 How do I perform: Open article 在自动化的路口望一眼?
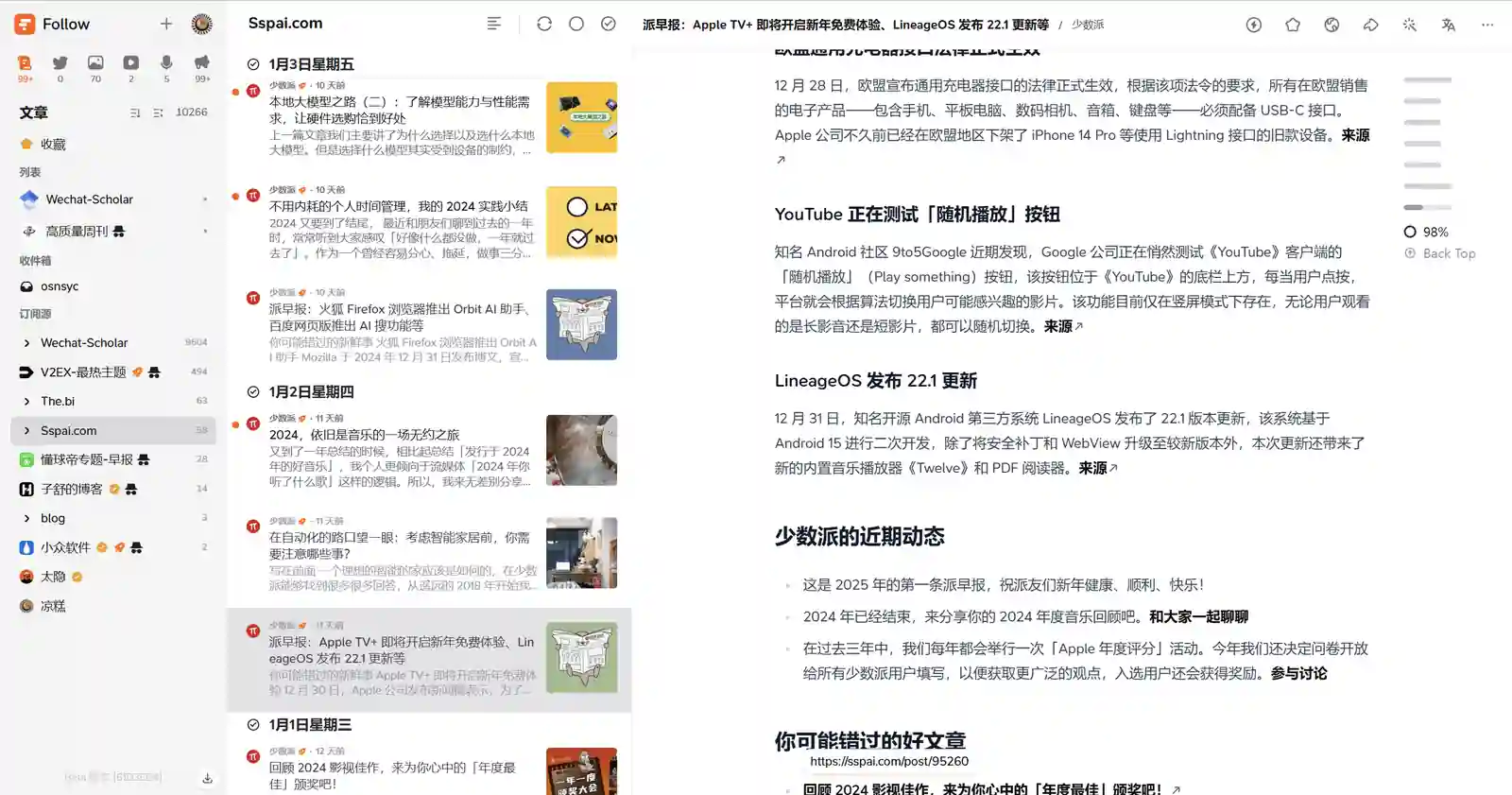(429, 553)
